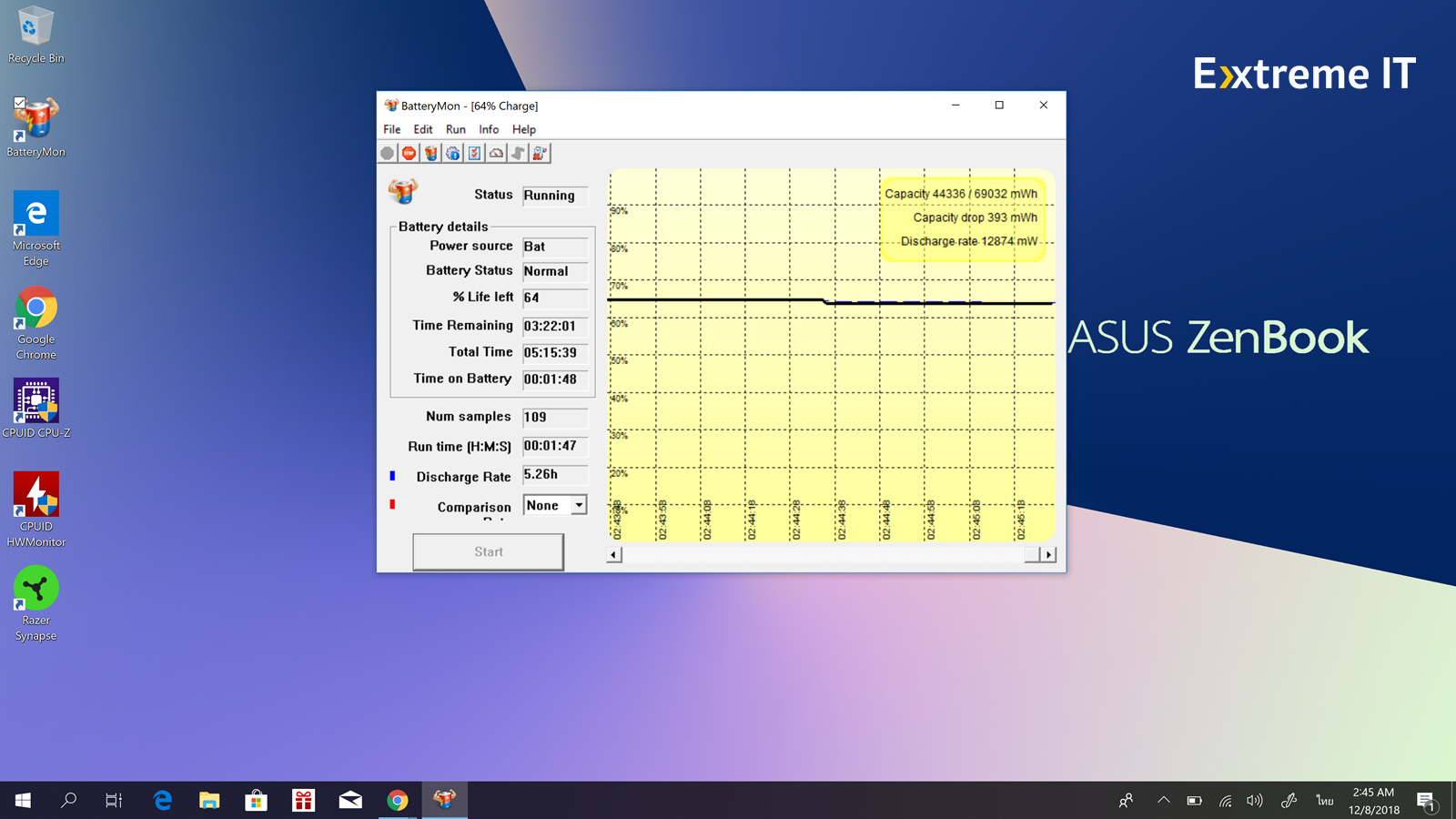Open Edge from the taskbar

click(163, 800)
